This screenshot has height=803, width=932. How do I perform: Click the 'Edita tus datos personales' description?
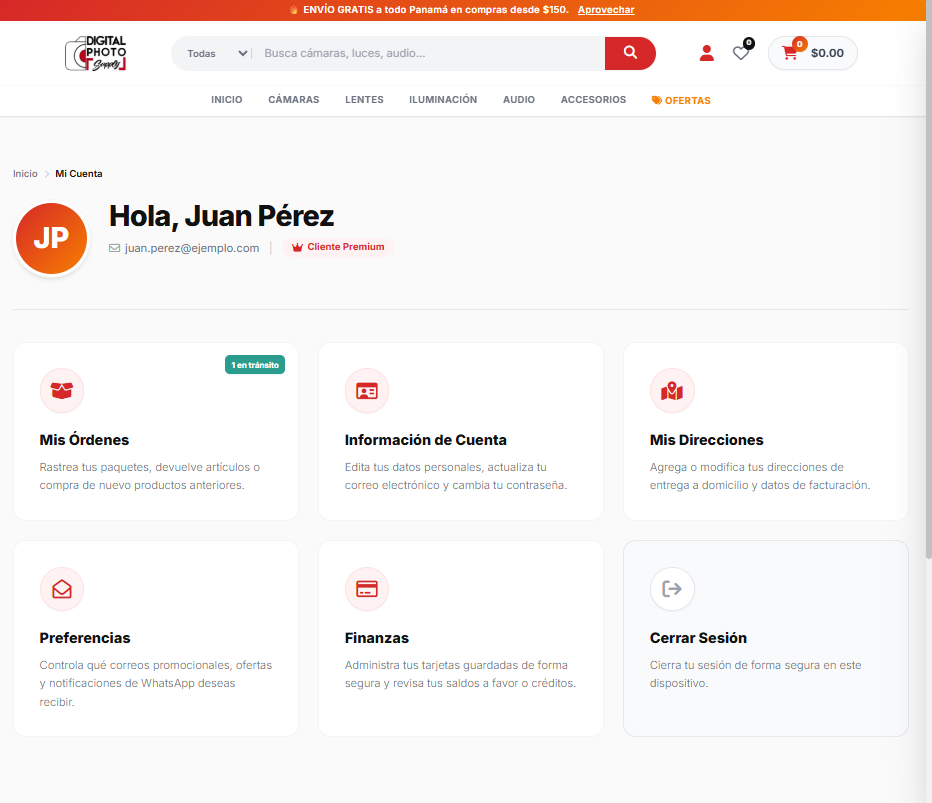tap(456, 476)
